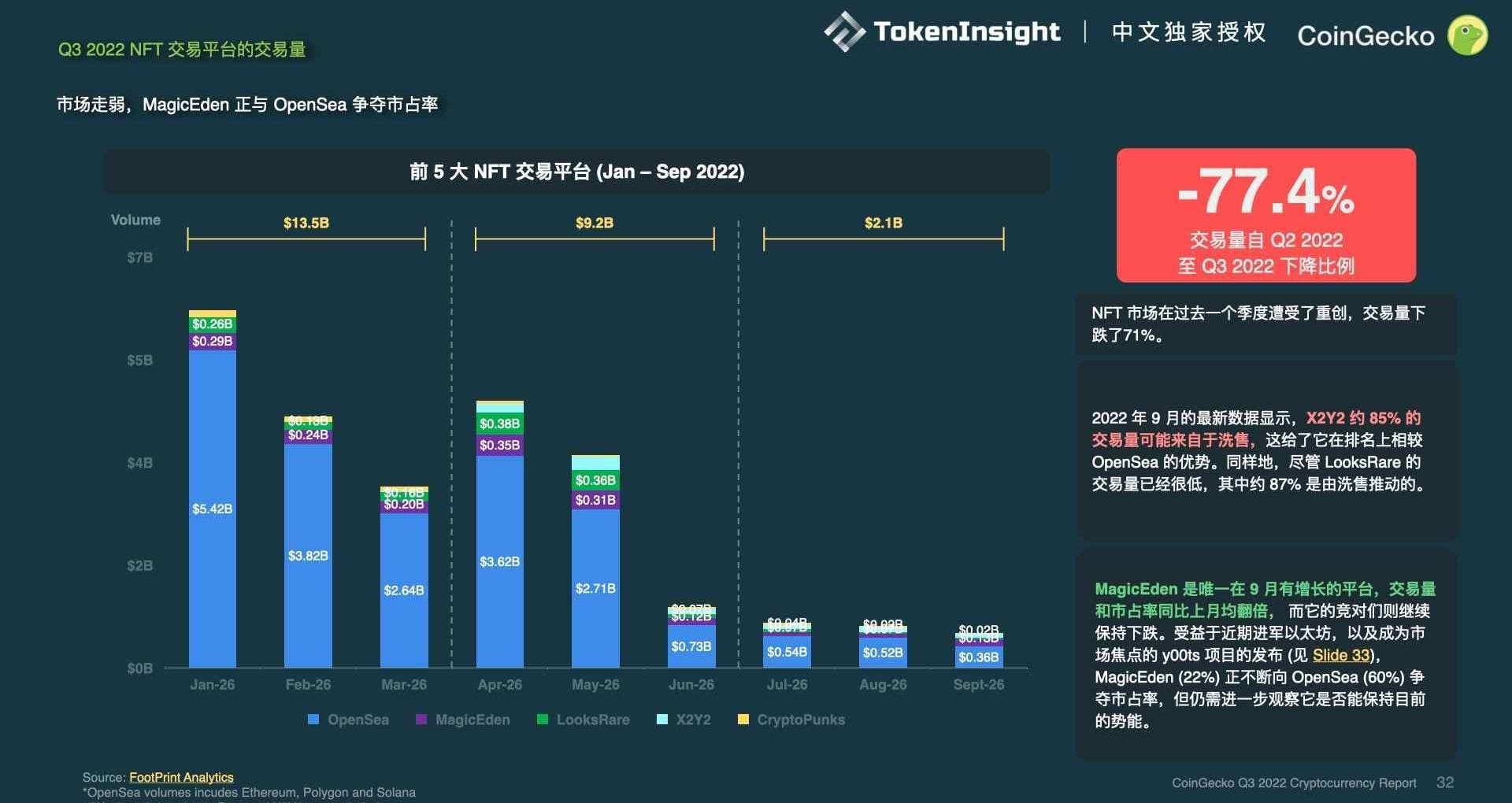Click the OpenSea blue legend swatch

313,720
